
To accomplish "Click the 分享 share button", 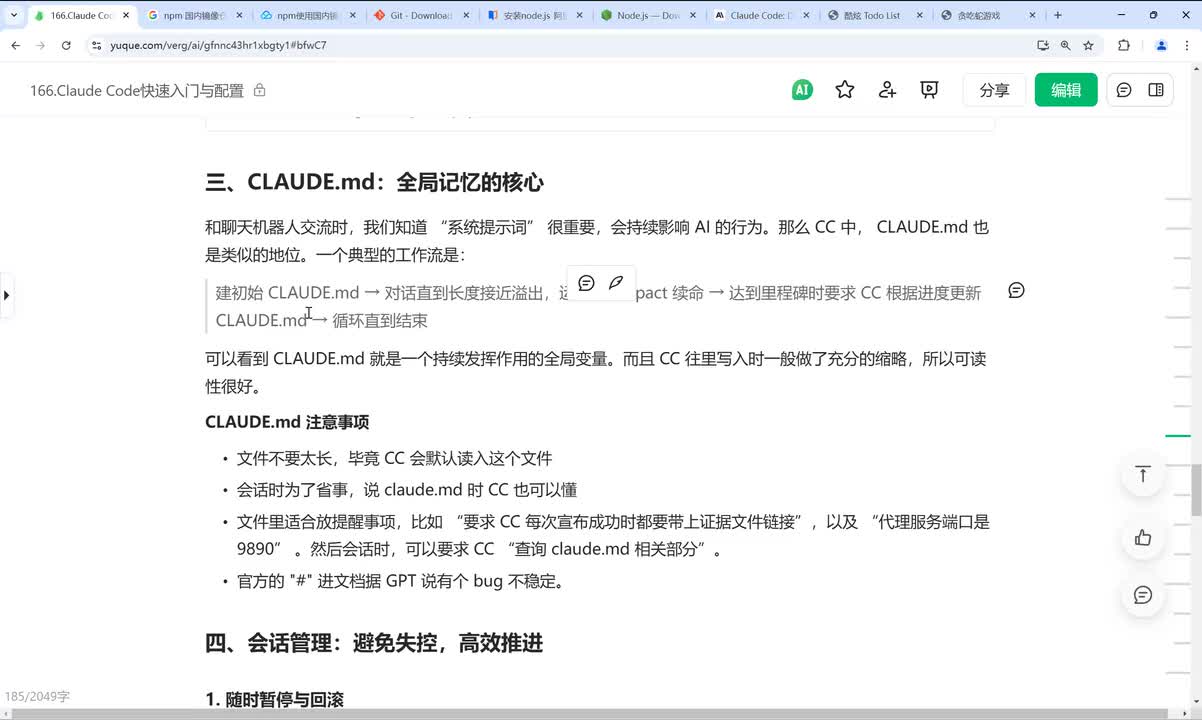I will click(994, 90).
